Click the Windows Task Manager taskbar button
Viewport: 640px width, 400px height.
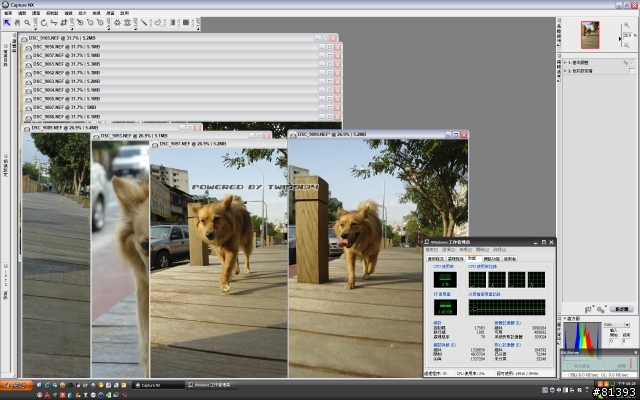pos(211,385)
